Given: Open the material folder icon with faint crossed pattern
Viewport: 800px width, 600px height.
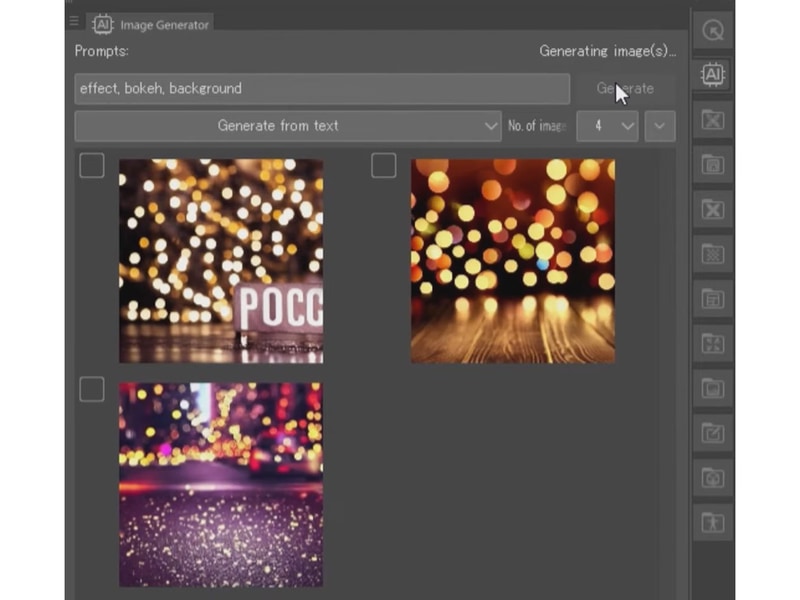Looking at the screenshot, I should (x=713, y=120).
